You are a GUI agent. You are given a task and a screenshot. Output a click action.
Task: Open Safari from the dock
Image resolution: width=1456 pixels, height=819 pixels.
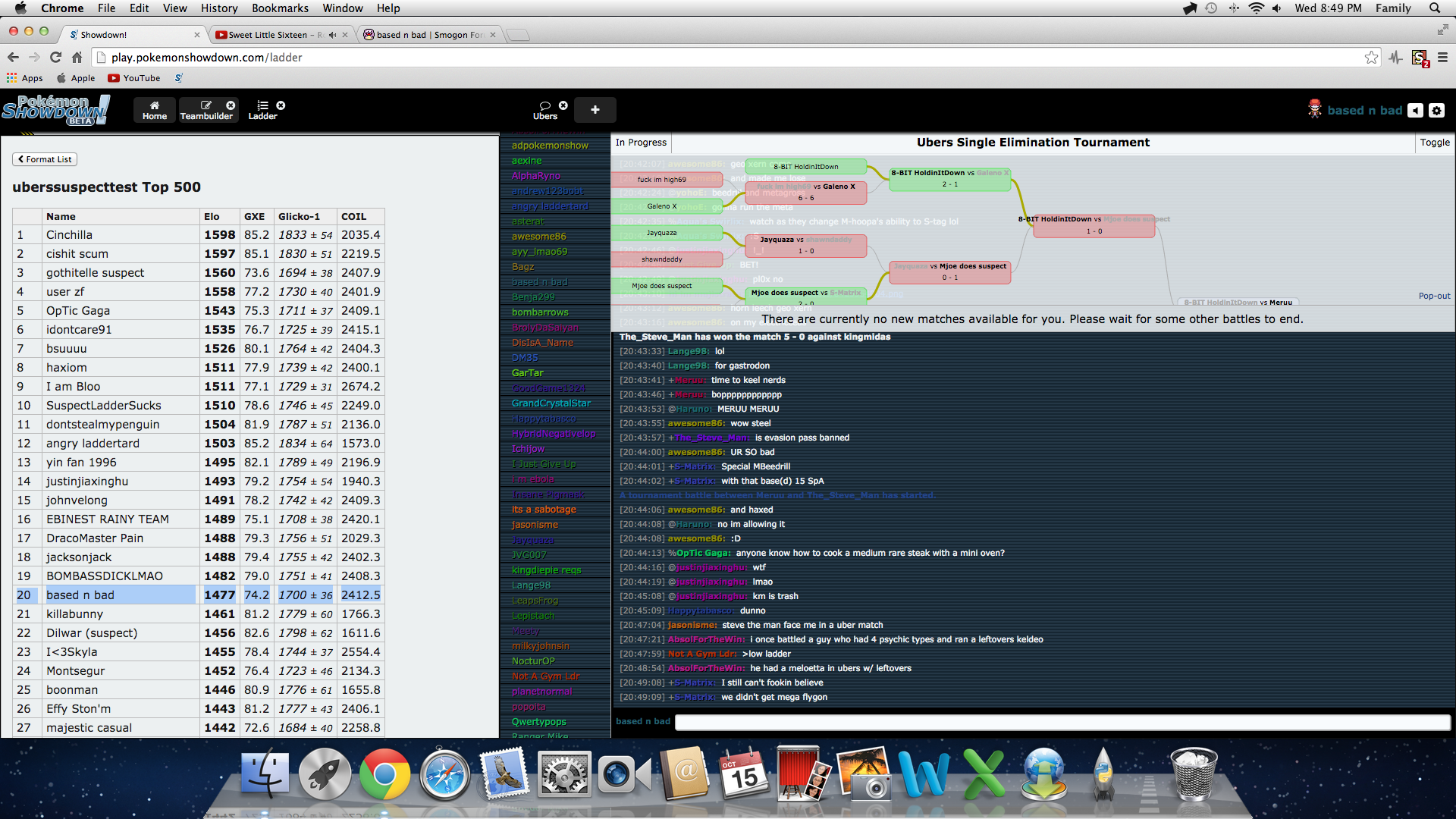445,774
